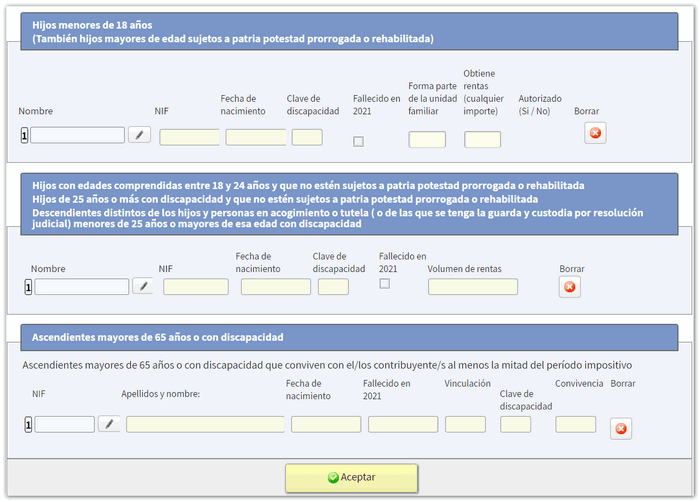
Task: Click Forma parte de la unidad familiar field
Action: [427, 140]
